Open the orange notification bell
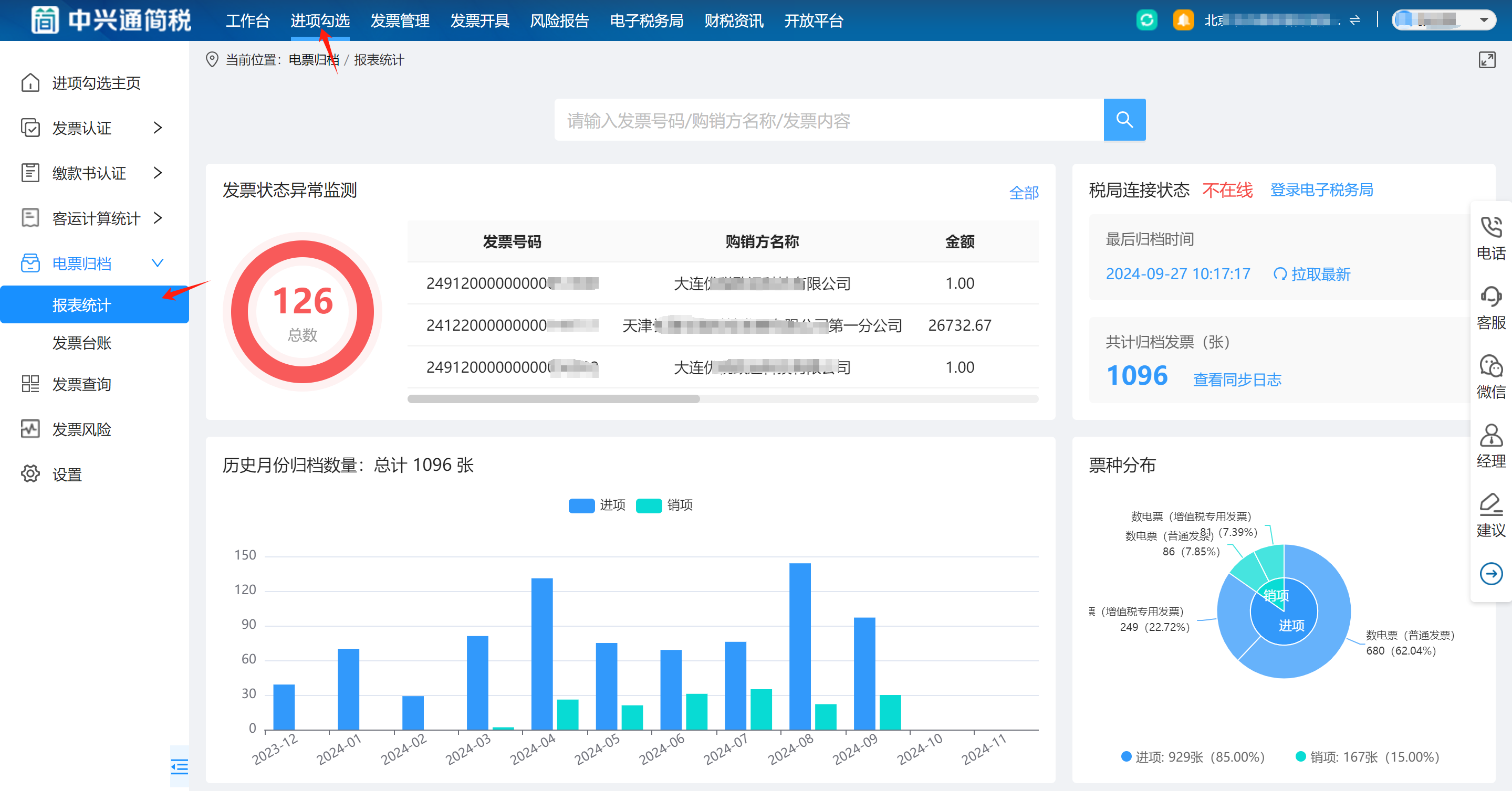Viewport: 1512px width, 791px height. (1183, 20)
